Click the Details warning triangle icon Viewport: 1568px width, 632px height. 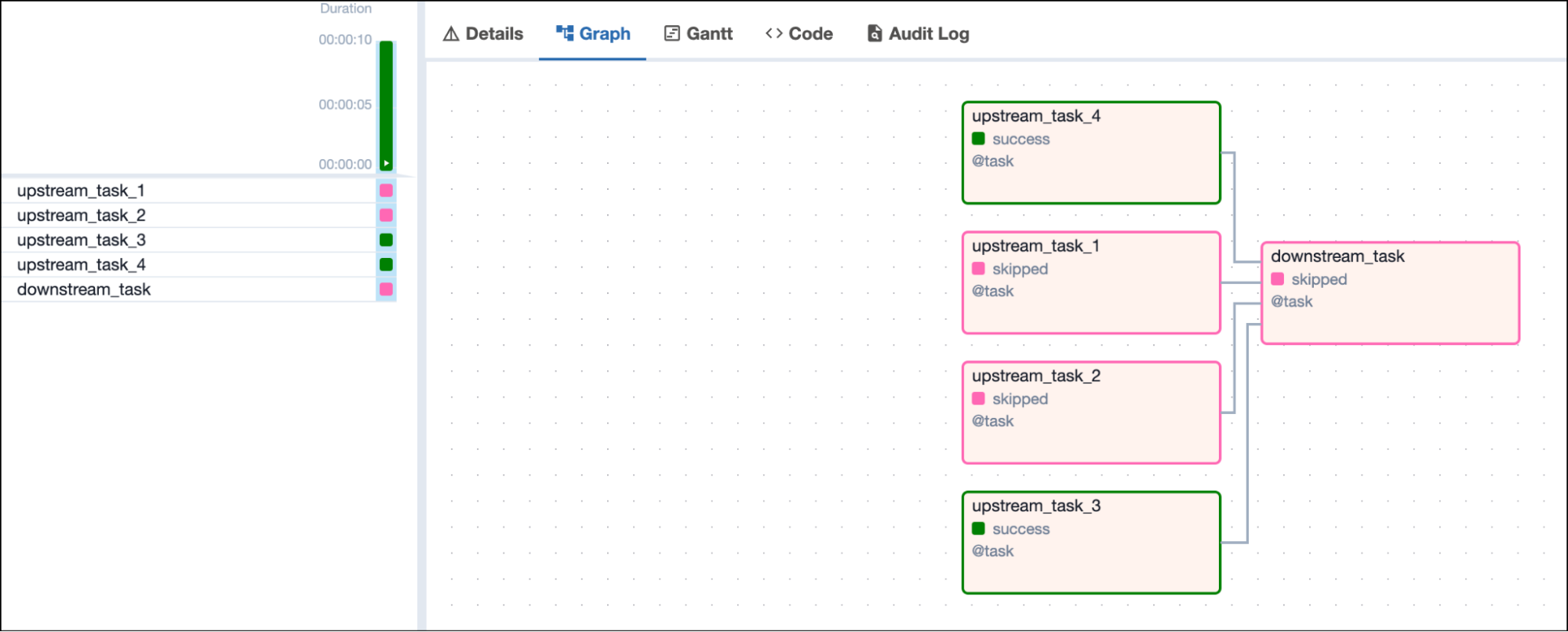click(x=451, y=34)
